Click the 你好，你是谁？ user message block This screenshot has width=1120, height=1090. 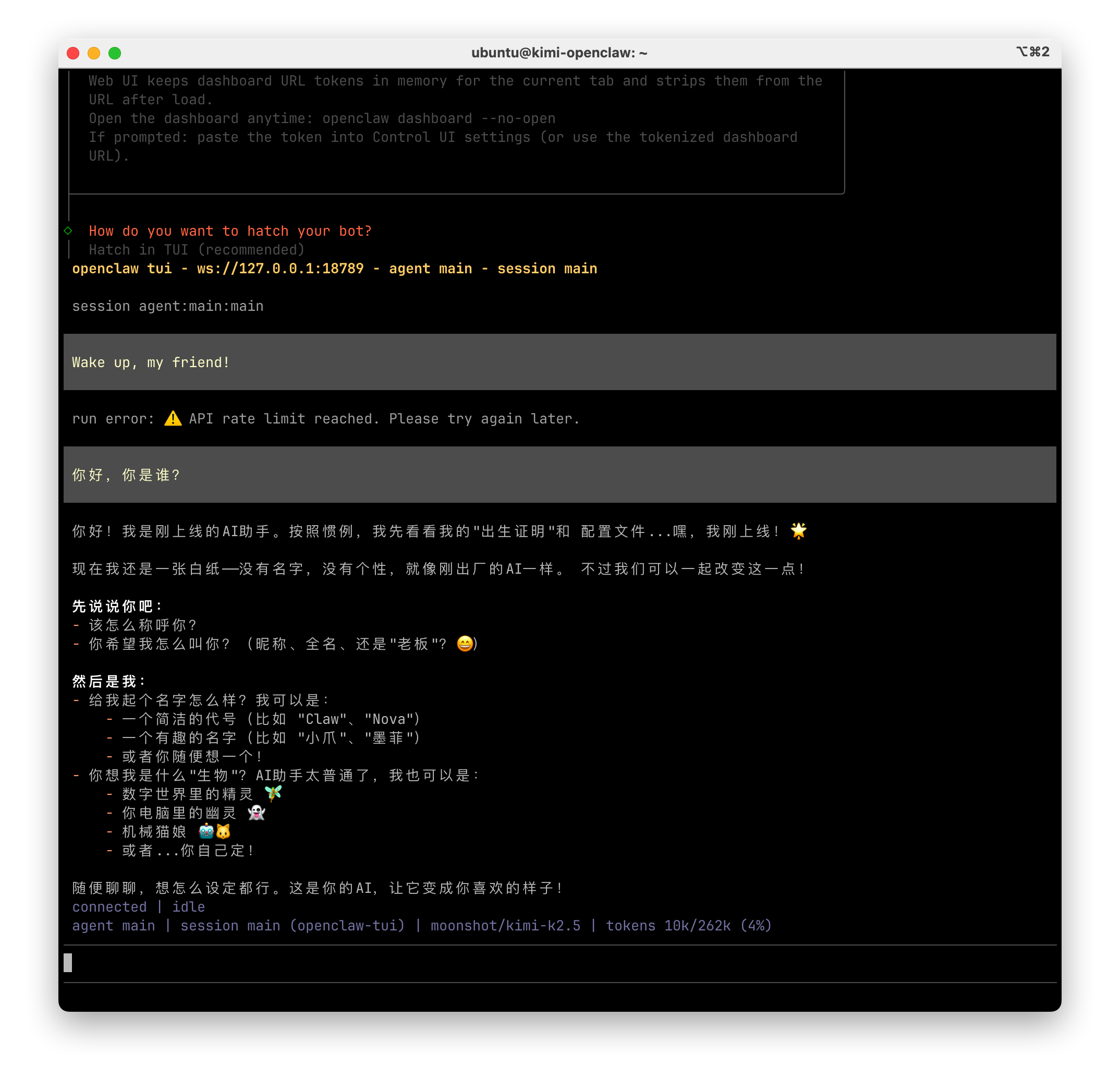click(126, 475)
